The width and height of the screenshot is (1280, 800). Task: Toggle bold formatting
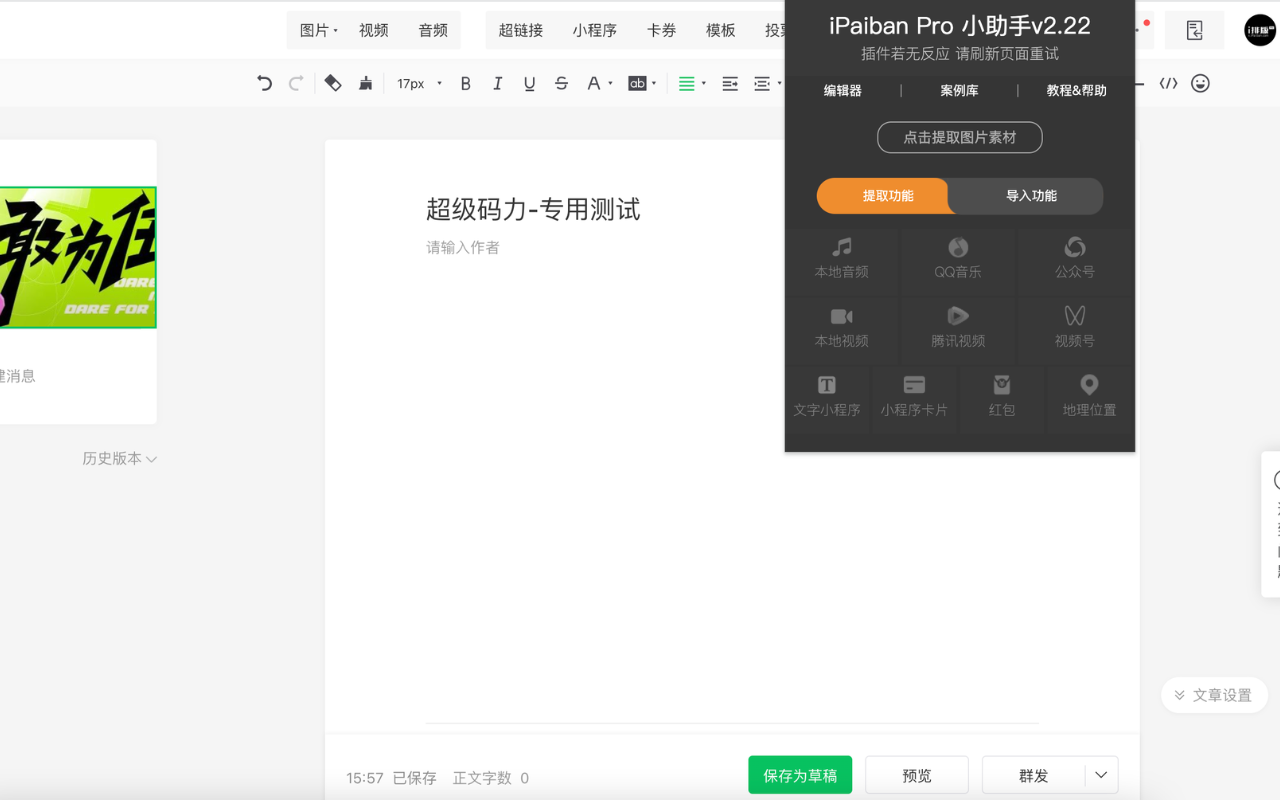point(465,84)
